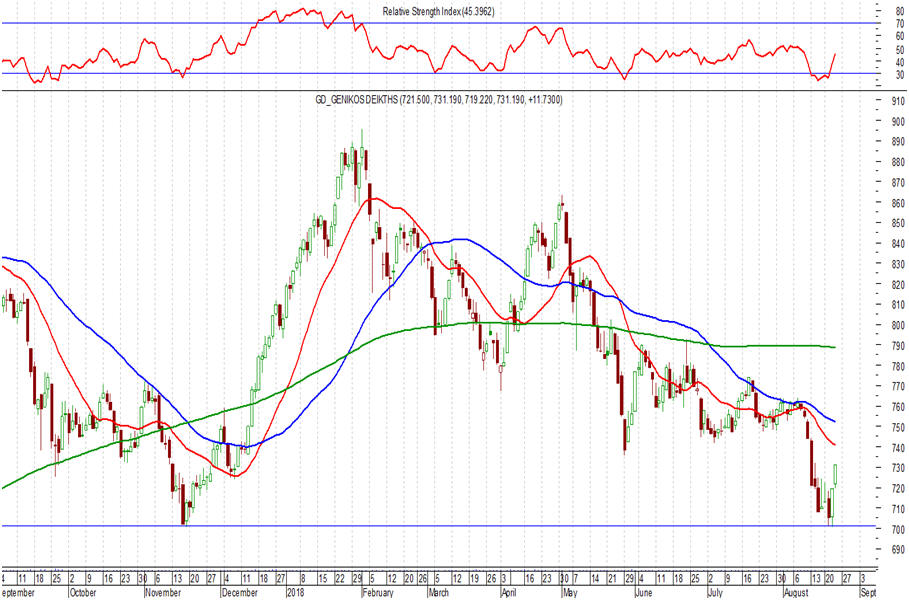Click the December month label
This screenshot has height=600, width=909.
point(240,592)
